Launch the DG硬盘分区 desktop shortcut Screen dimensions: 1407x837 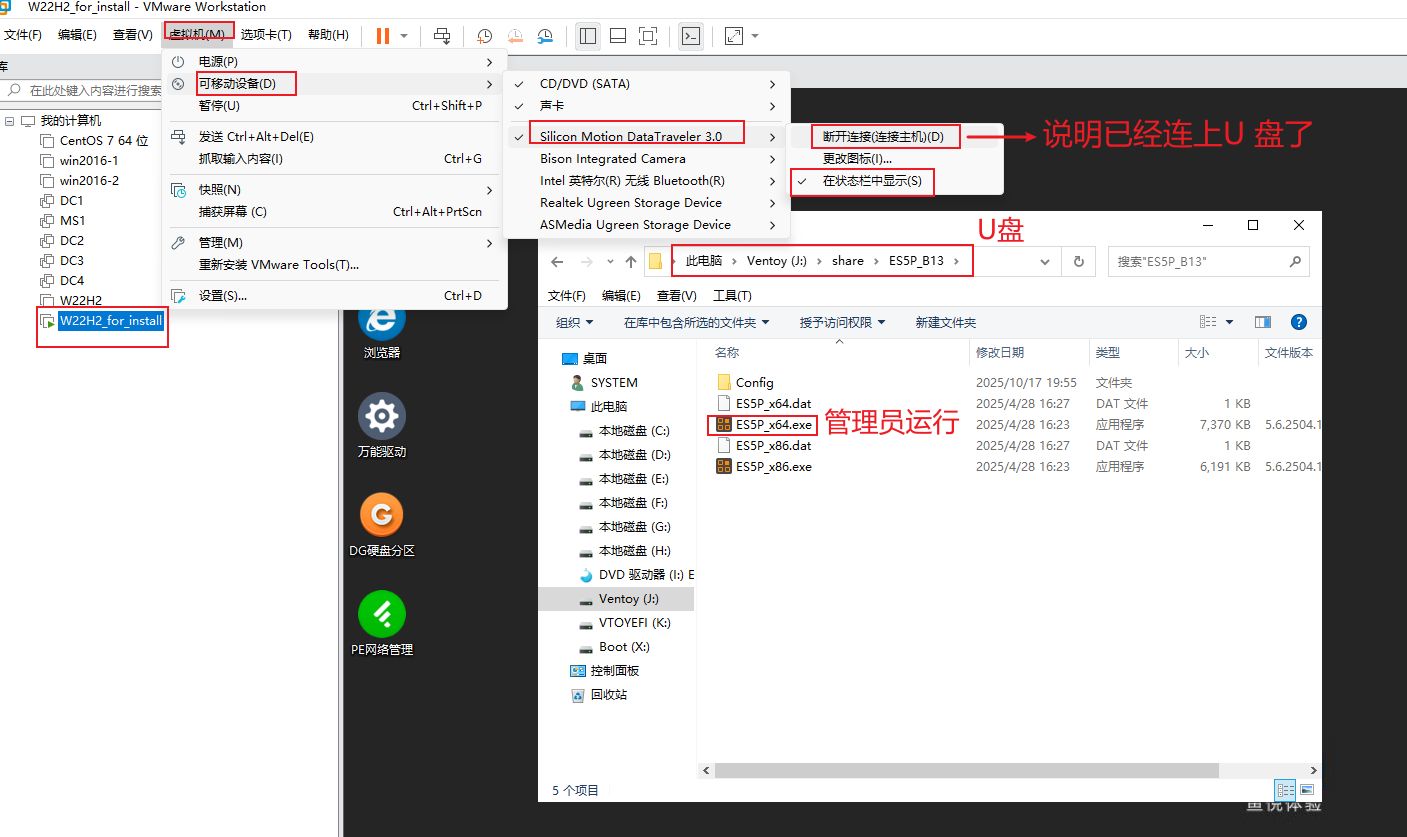[x=382, y=516]
